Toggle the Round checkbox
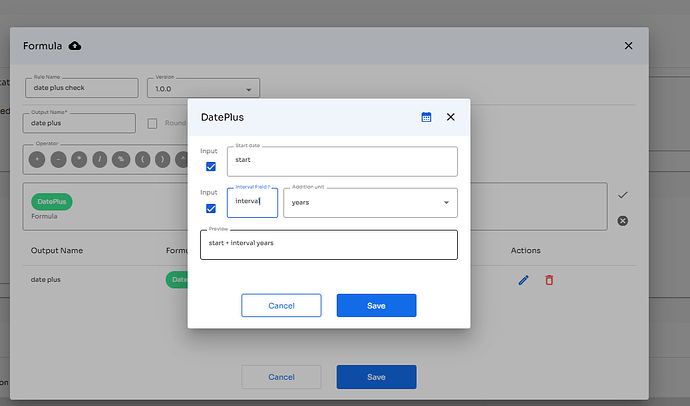 pyautogui.click(x=152, y=124)
